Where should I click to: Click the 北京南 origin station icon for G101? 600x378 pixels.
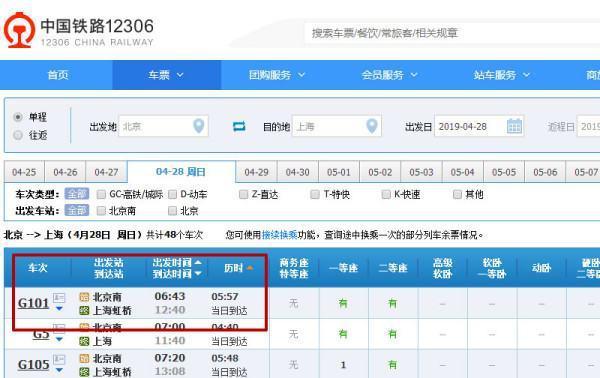coord(84,297)
